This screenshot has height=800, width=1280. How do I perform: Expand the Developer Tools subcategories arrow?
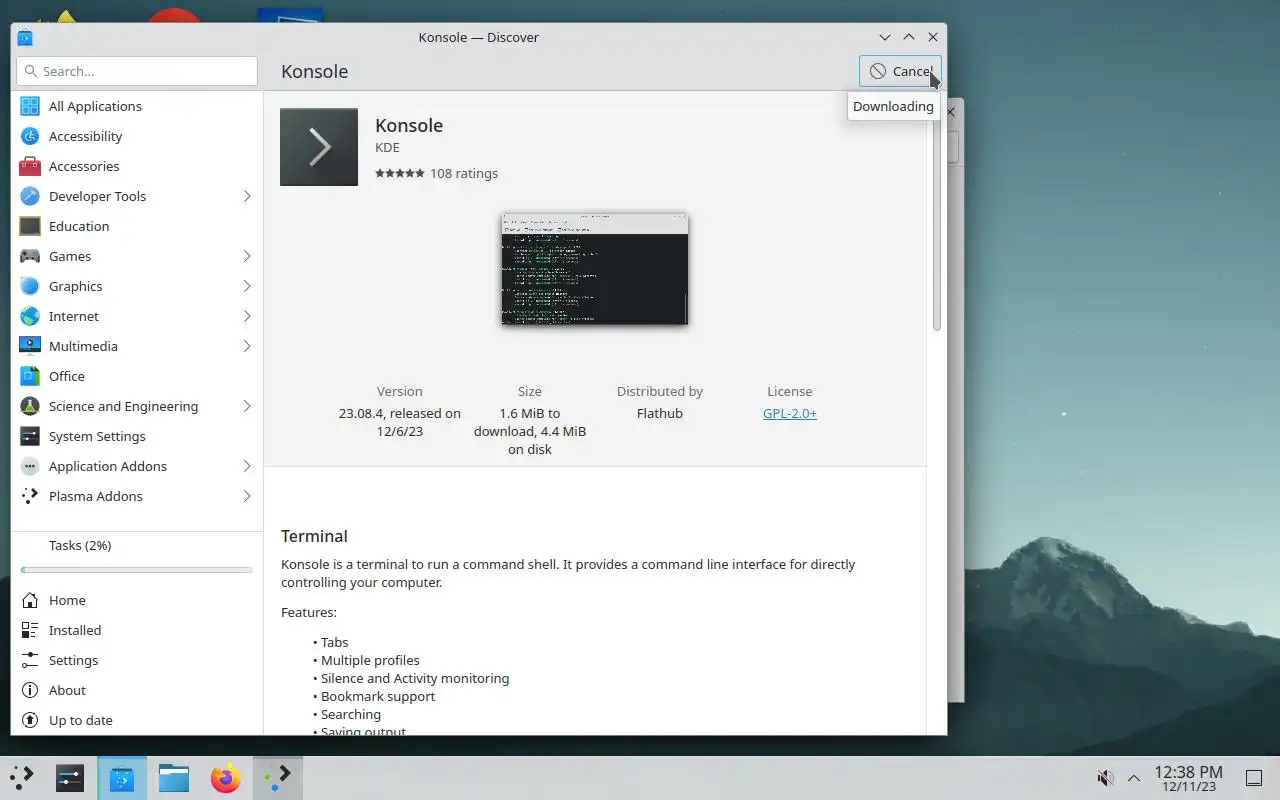(247, 196)
